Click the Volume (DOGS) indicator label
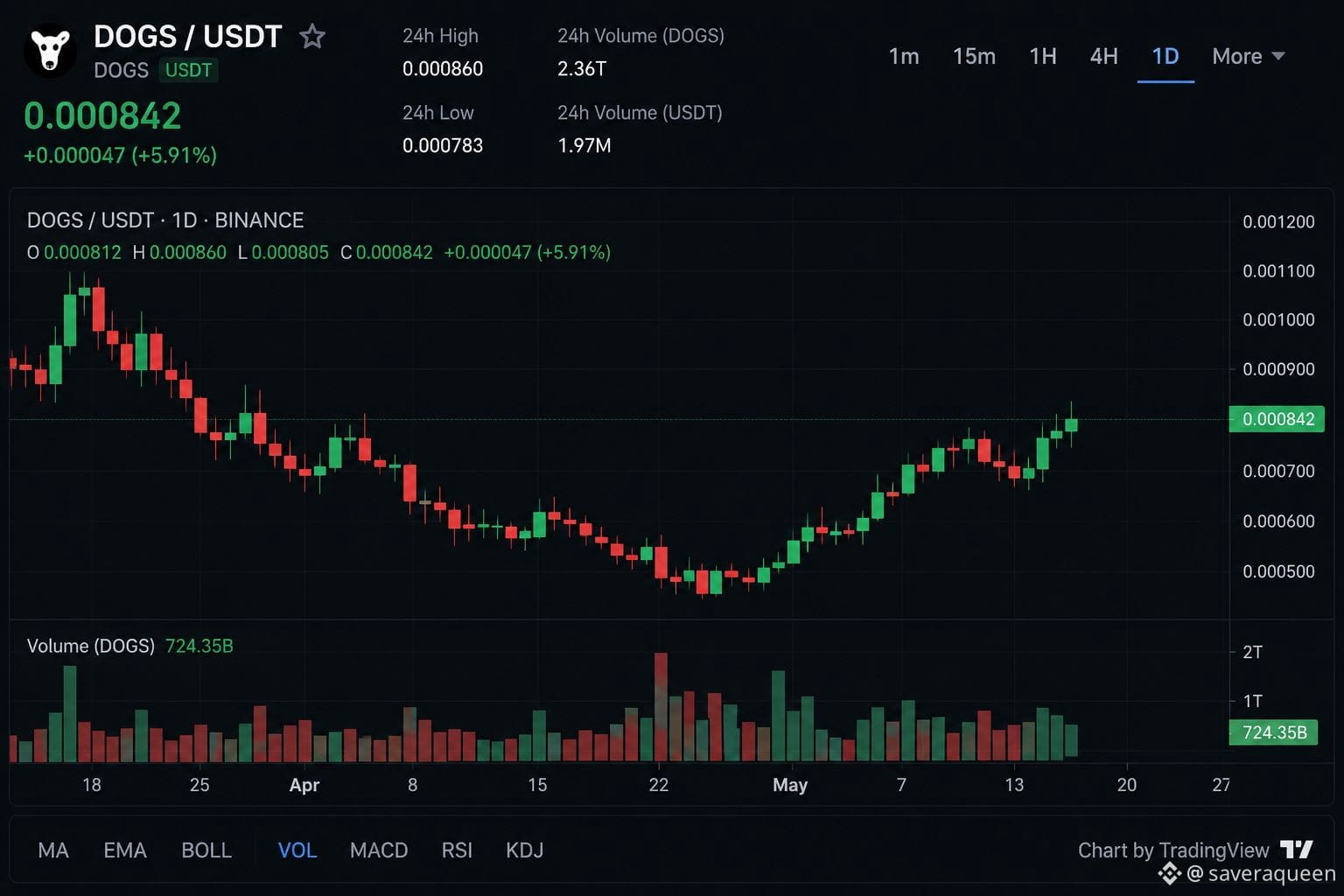 [x=91, y=646]
